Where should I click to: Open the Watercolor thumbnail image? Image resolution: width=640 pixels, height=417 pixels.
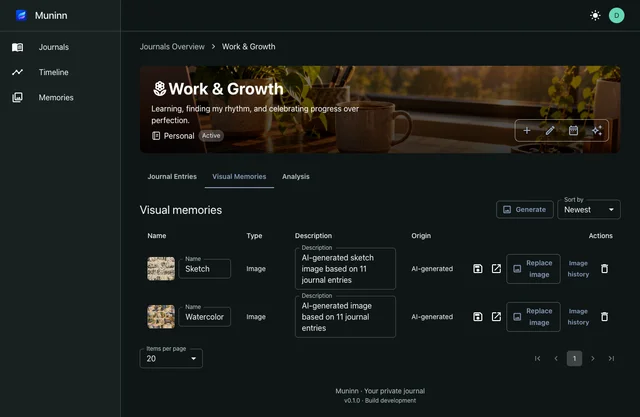coord(161,317)
